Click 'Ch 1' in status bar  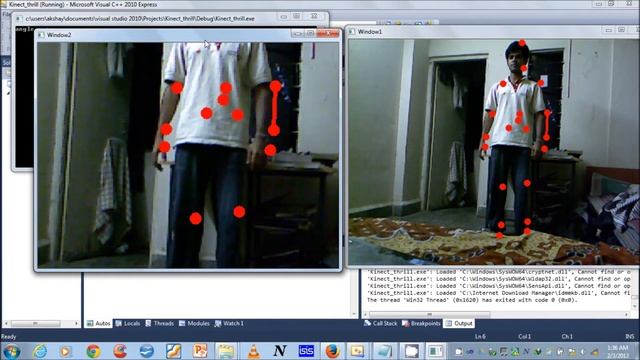567,337
